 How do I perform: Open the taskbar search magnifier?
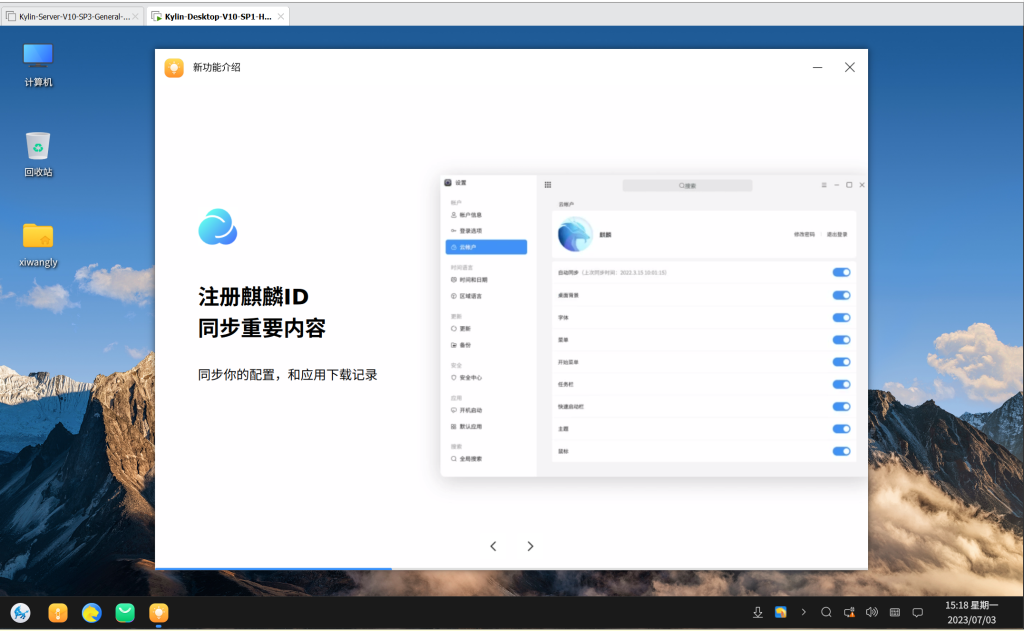(x=826, y=613)
